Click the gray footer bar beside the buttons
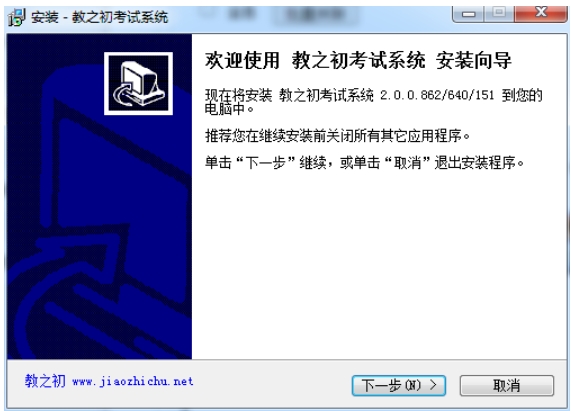The image size is (571, 411). 273,384
